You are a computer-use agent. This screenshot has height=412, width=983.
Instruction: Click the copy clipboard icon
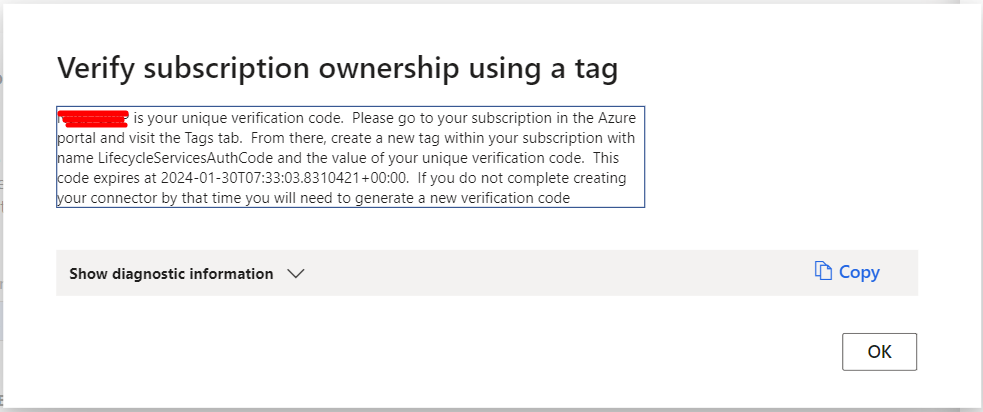823,271
